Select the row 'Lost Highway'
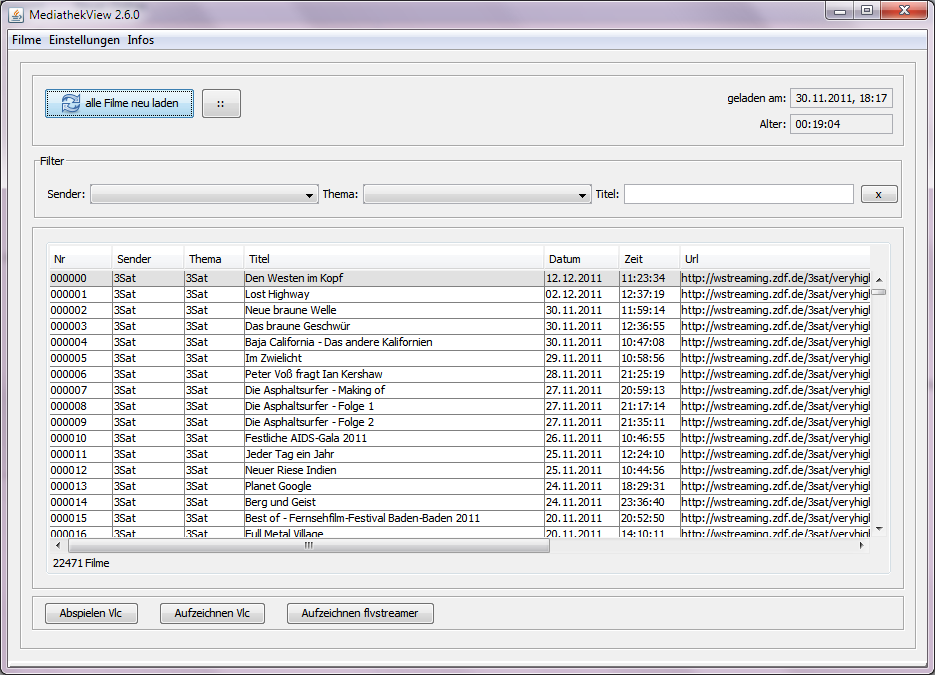The width and height of the screenshot is (935, 675). click(x=394, y=294)
